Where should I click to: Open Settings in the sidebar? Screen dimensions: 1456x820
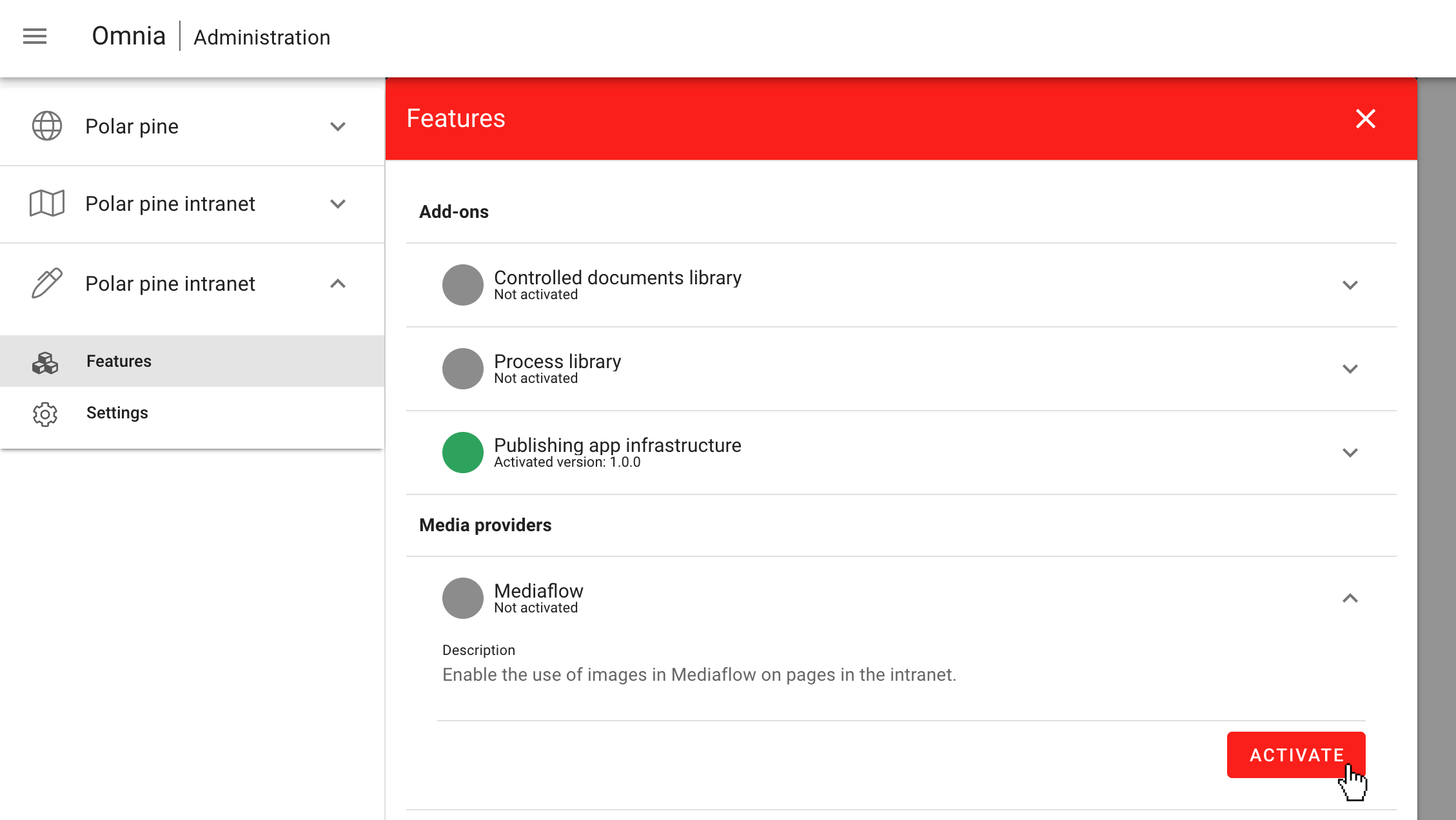pyautogui.click(x=192, y=413)
